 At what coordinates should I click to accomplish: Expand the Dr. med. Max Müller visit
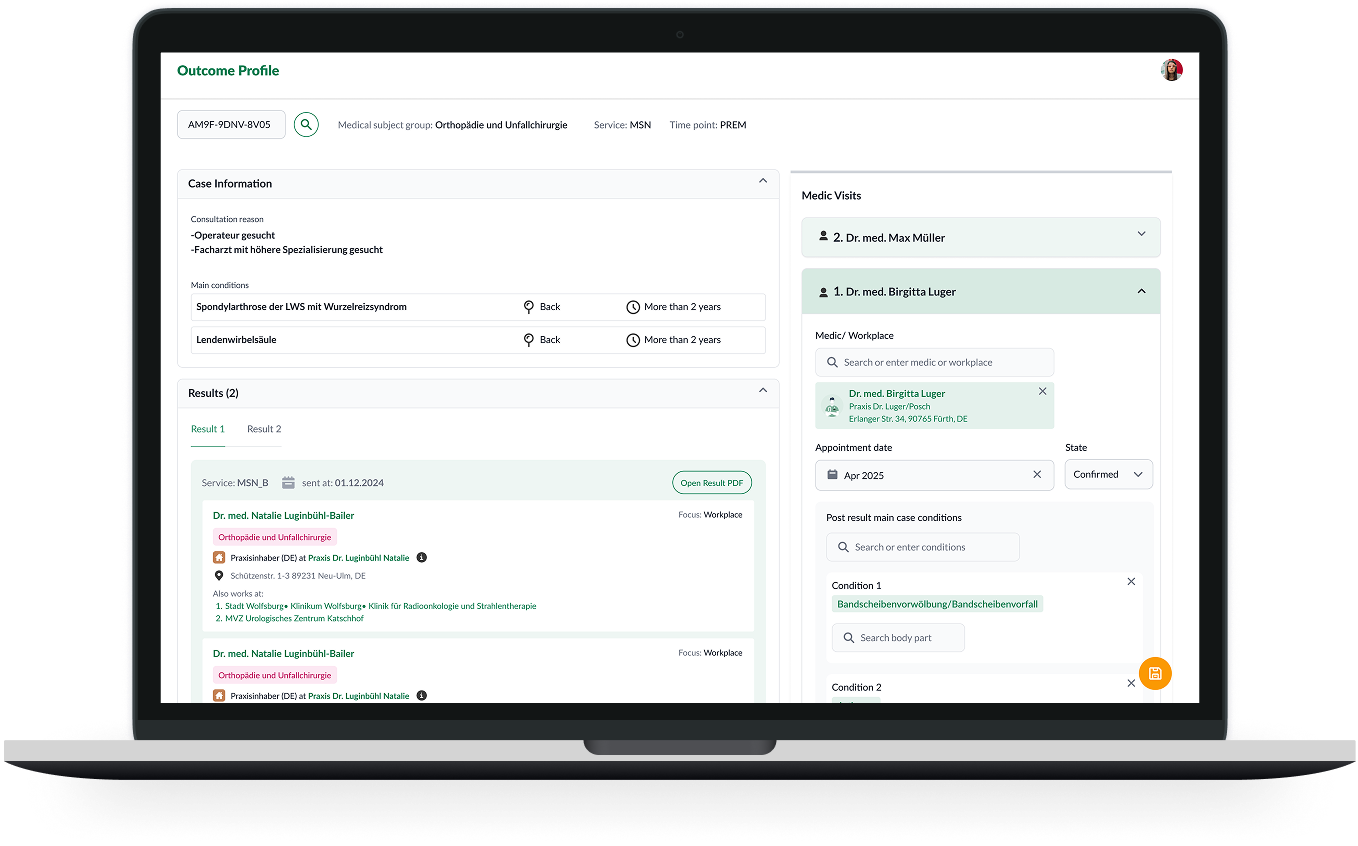pos(1141,235)
